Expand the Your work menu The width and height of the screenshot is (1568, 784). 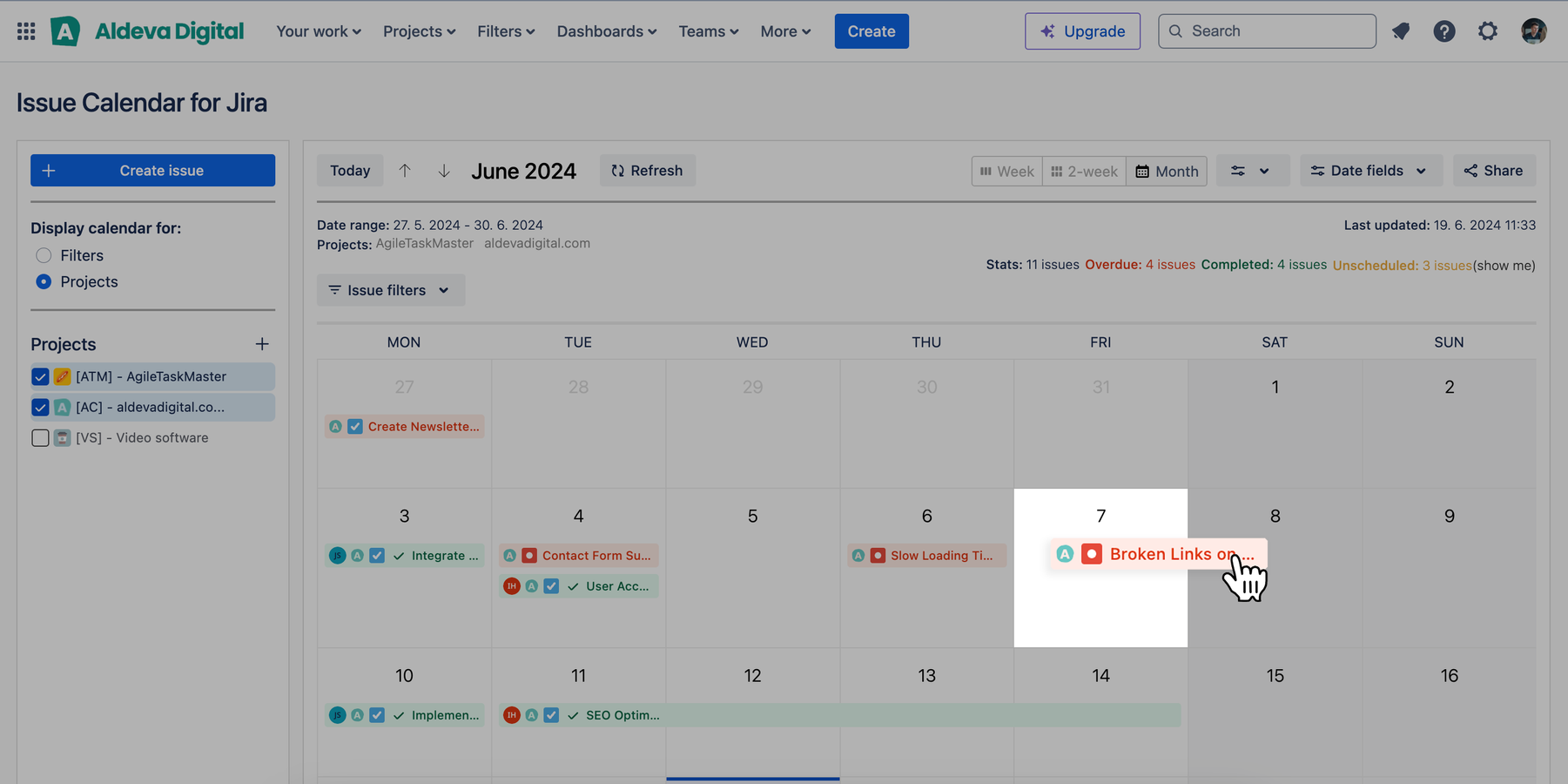pyautogui.click(x=319, y=31)
